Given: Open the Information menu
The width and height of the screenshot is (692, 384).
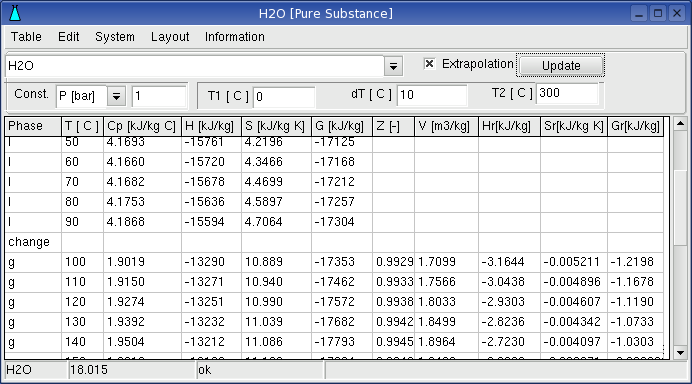Looking at the screenshot, I should [x=234, y=37].
